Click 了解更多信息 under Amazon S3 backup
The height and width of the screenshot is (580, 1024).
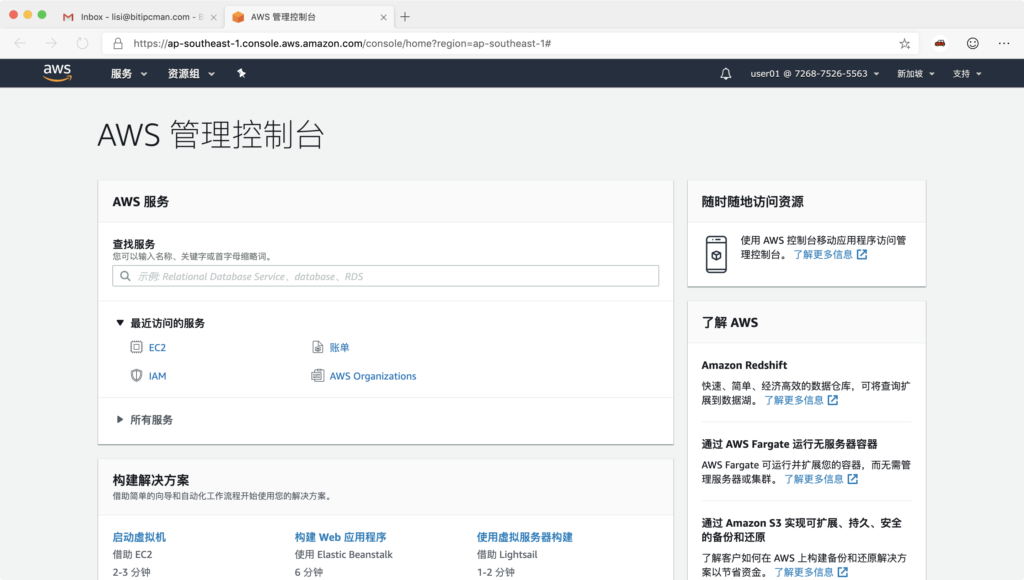tap(804, 572)
